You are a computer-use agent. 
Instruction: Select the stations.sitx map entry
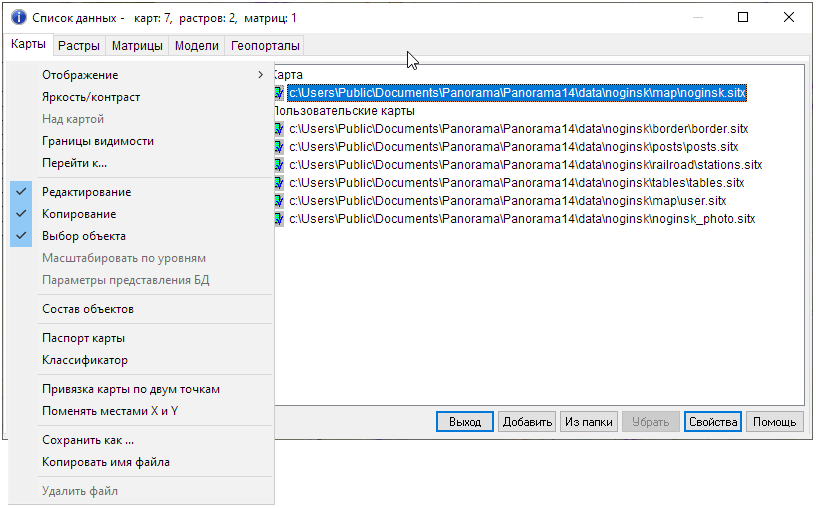525,165
